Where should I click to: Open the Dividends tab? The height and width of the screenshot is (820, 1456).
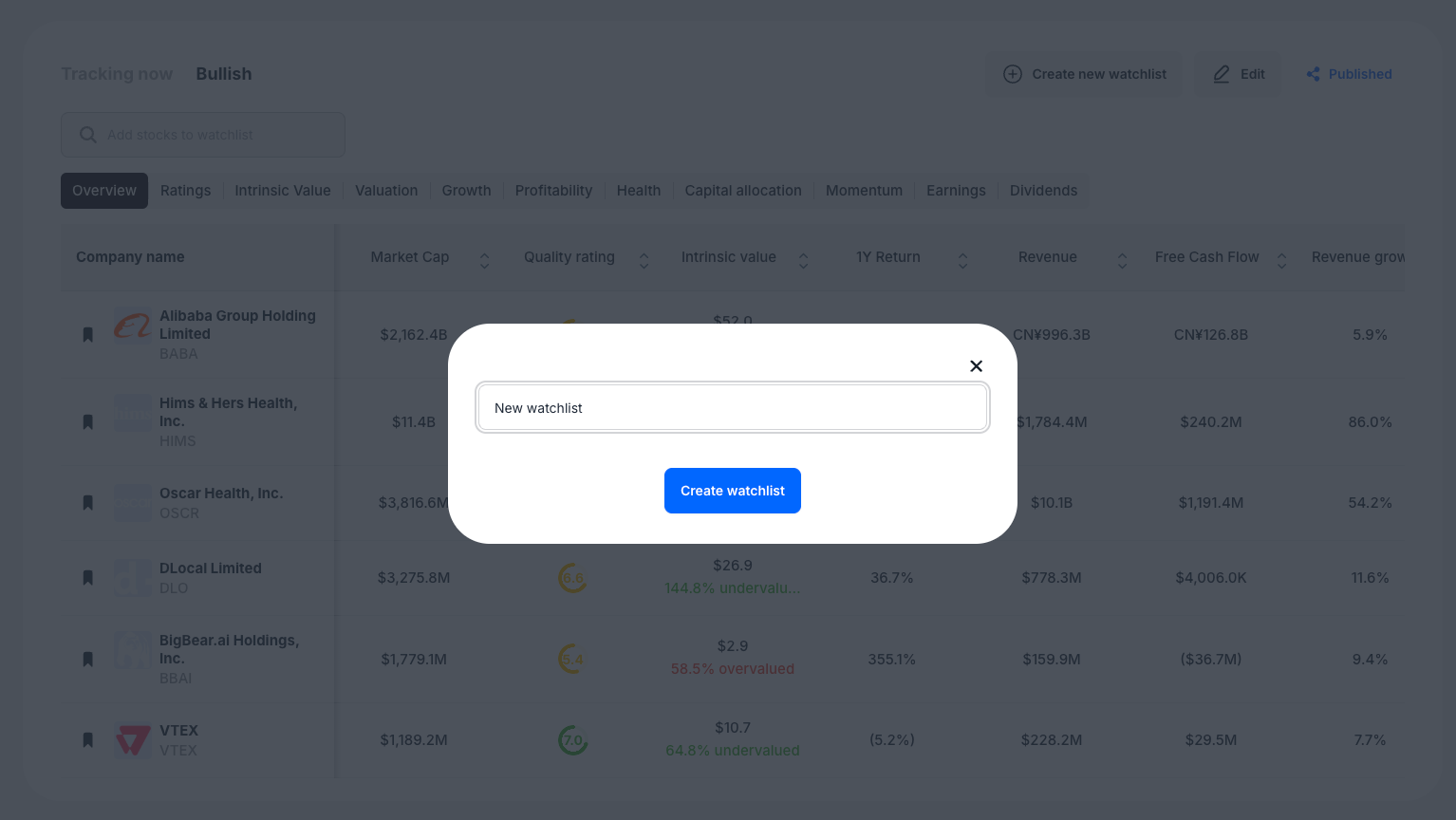[1043, 191]
